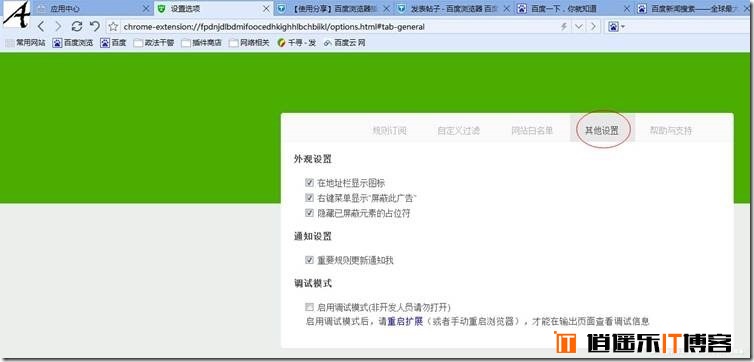Image resolution: width=754 pixels, height=362 pixels.
Task: Select the 设置选项 browser tab
Action: tap(213, 9)
